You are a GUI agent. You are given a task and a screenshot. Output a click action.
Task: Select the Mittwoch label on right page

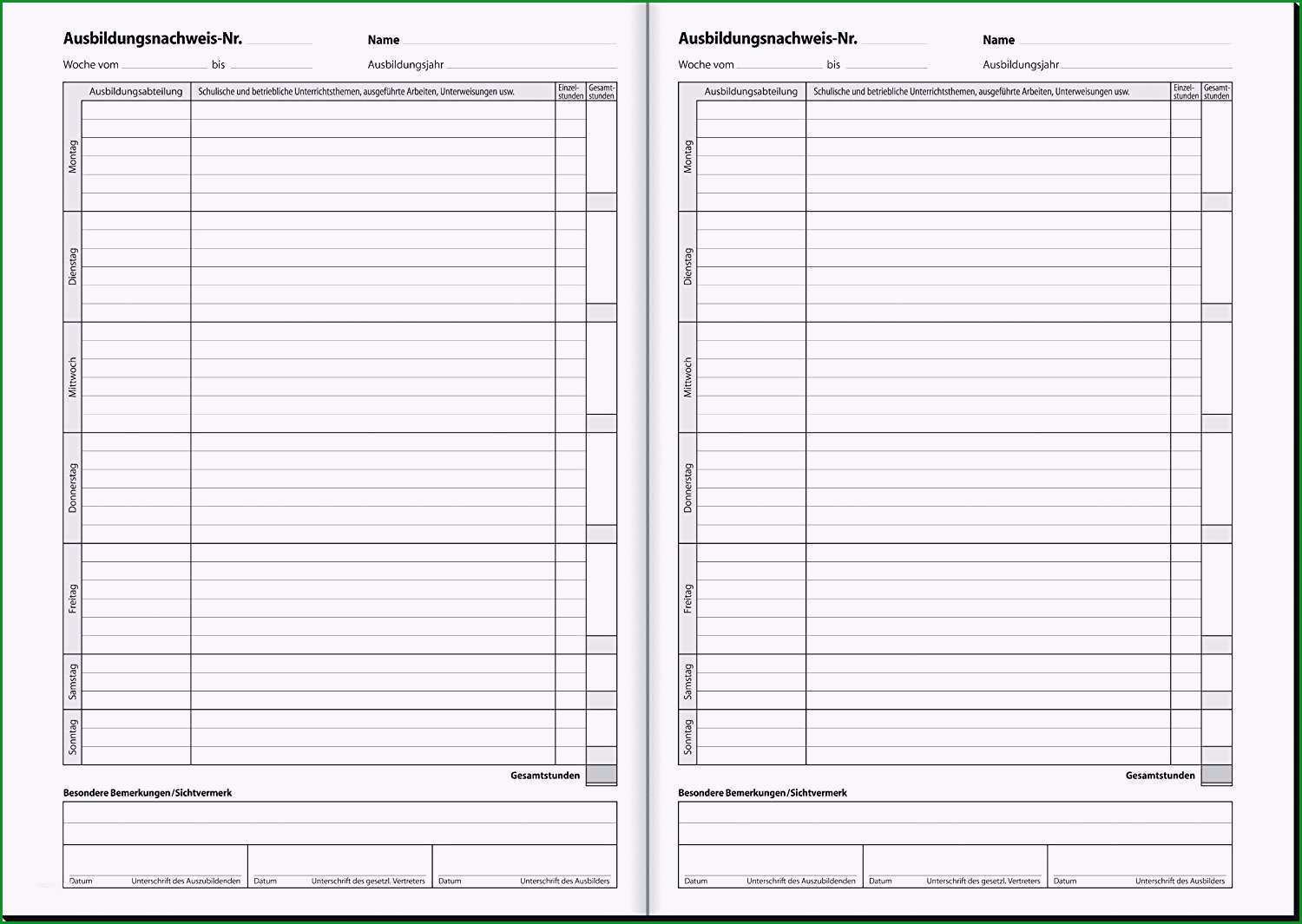coord(687,377)
